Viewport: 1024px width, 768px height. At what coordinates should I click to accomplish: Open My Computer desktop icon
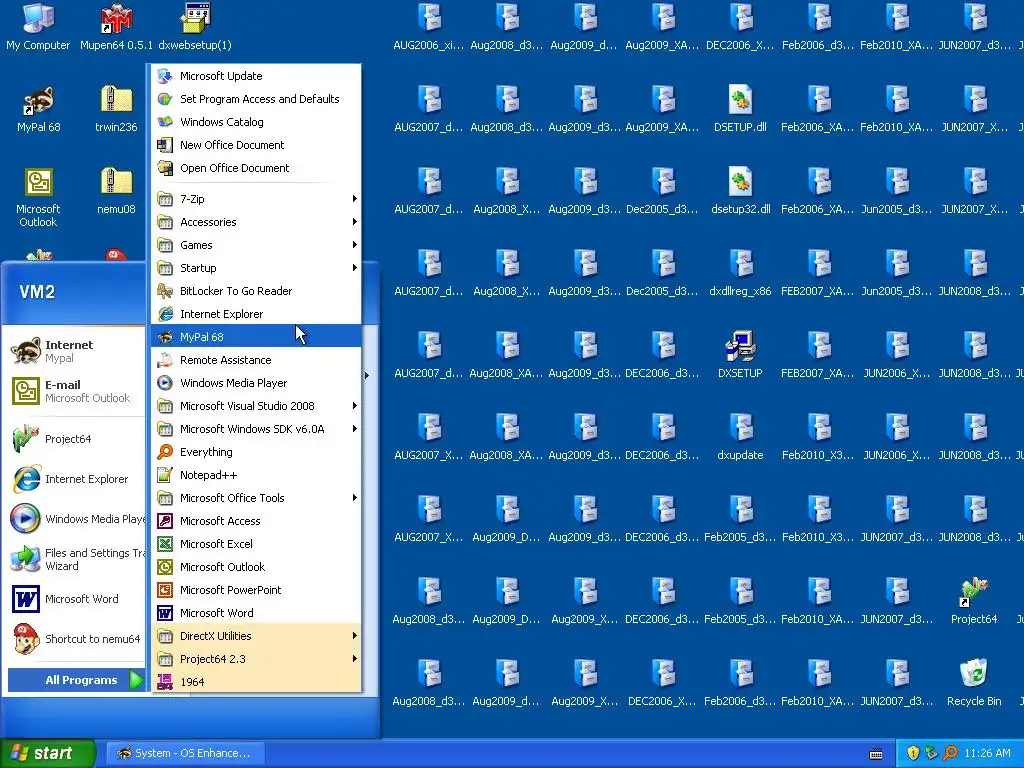38,26
